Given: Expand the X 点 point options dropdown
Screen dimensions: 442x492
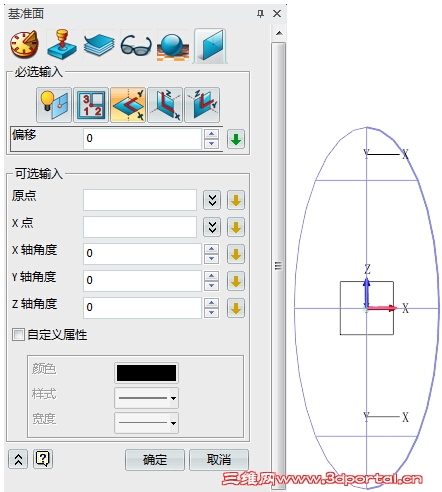Looking at the screenshot, I should pos(212,227).
